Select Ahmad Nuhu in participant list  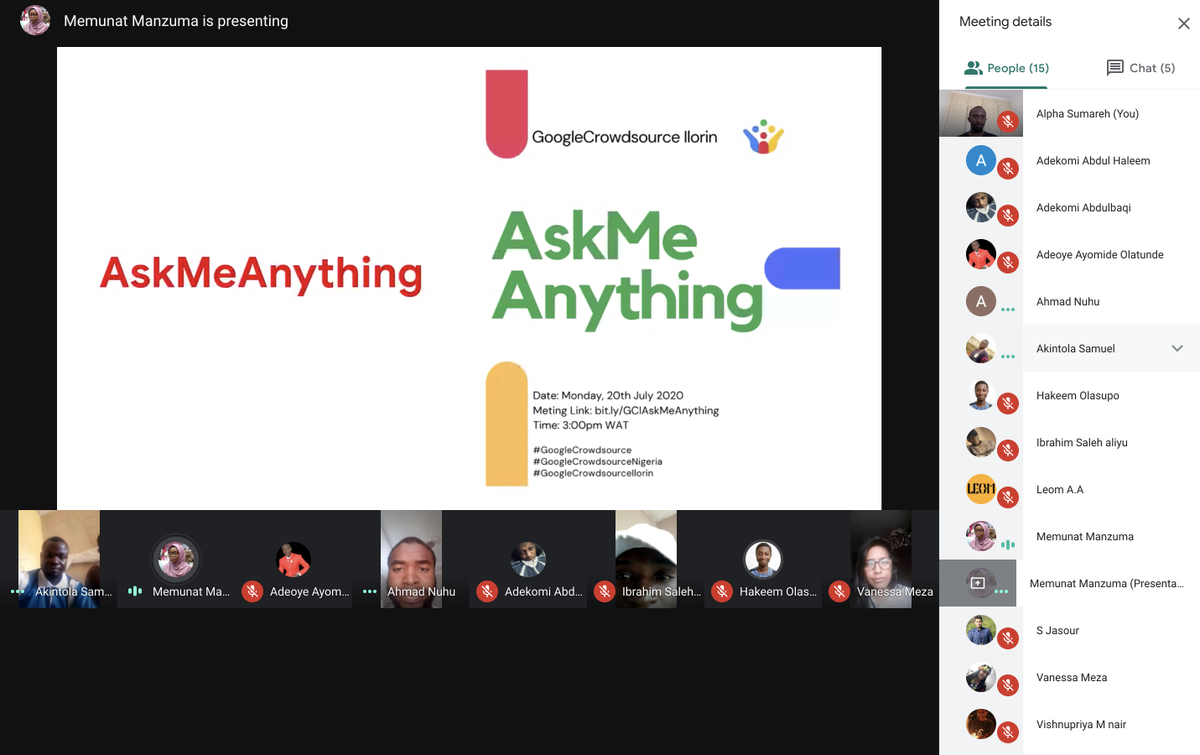point(1068,302)
